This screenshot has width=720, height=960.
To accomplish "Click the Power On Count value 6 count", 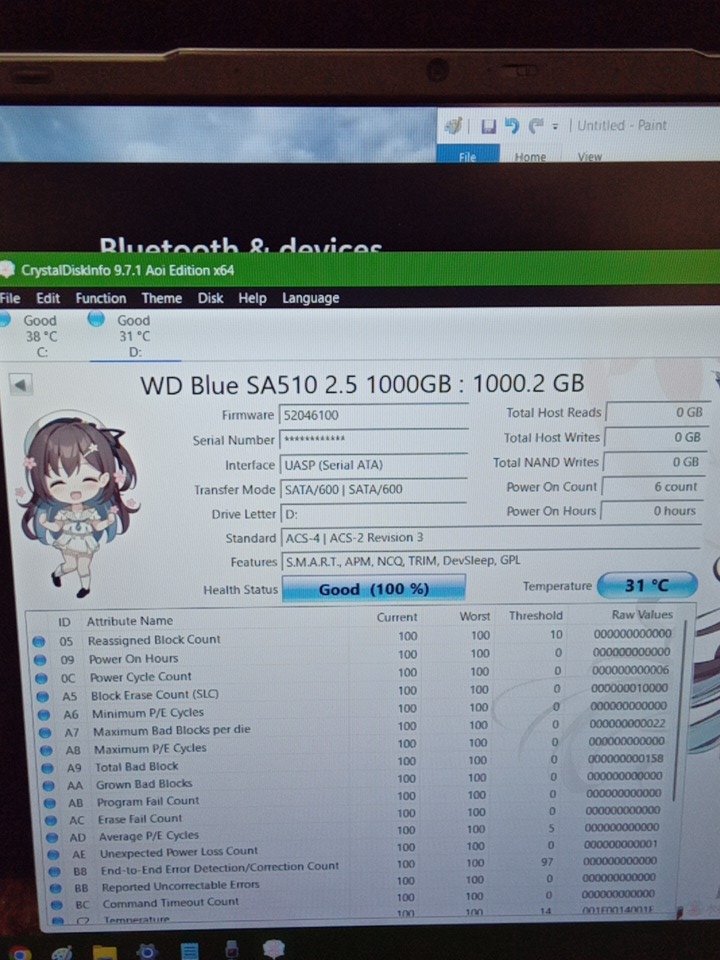I will coord(651,486).
